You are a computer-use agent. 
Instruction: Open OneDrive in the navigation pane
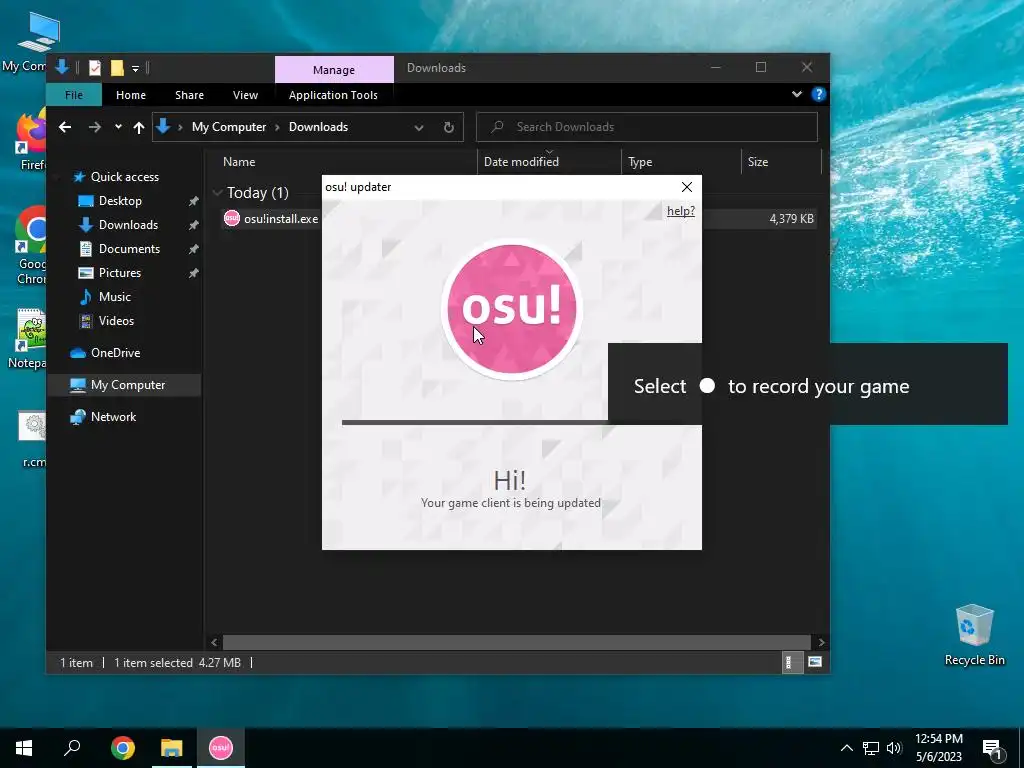click(115, 353)
